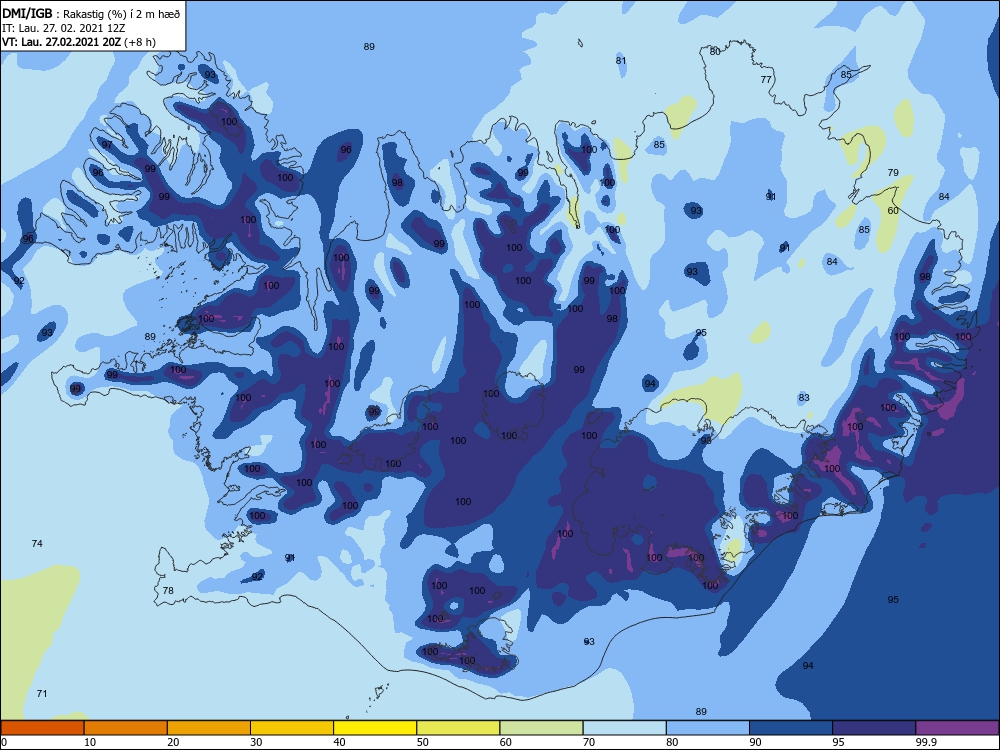1000x750 pixels.
Task: Click the 'DMI/IGB : Rakastig (%) í 2 m hæð' title
Action: pyautogui.click(x=91, y=13)
